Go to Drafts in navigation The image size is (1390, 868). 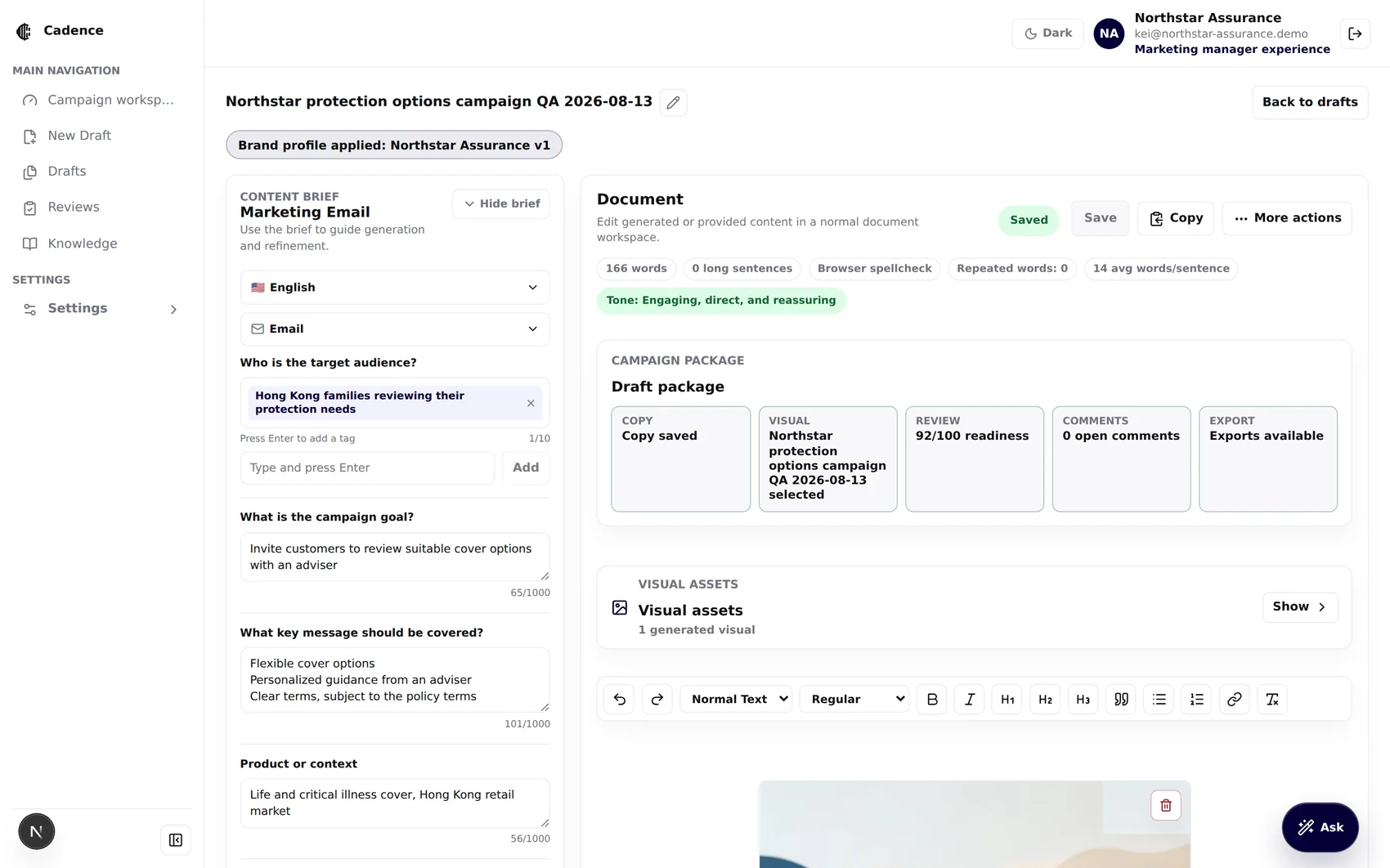(x=101, y=172)
